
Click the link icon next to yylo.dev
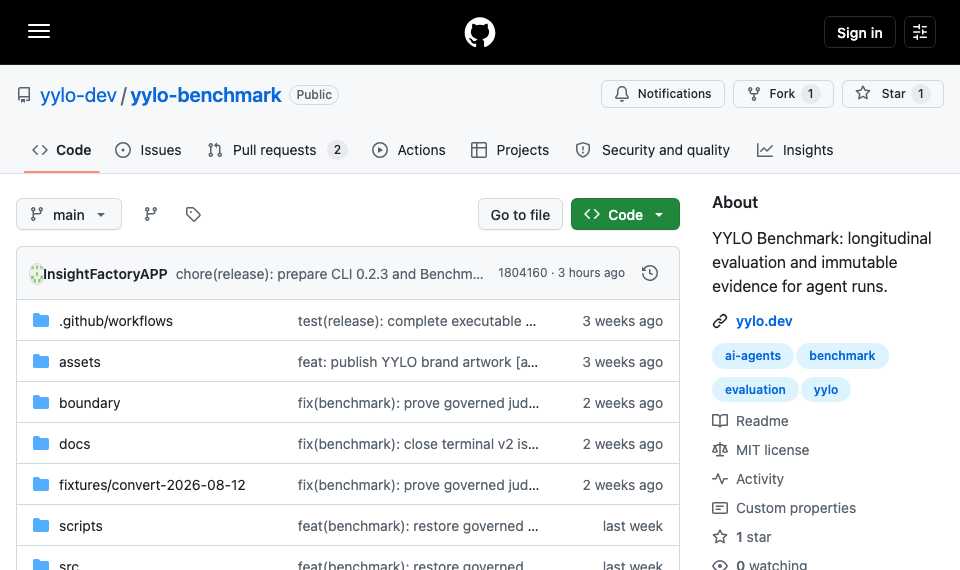[x=720, y=321]
